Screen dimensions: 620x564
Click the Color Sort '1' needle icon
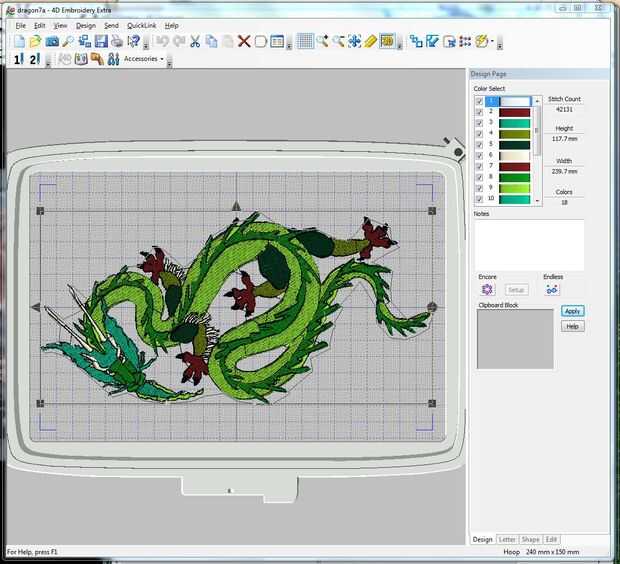tap(19, 59)
